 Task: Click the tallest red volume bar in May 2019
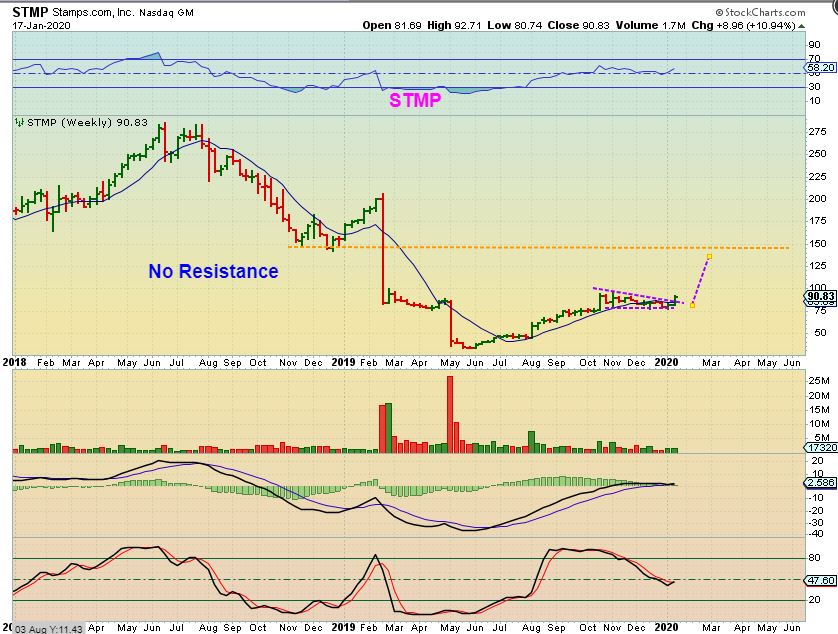[x=450, y=414]
